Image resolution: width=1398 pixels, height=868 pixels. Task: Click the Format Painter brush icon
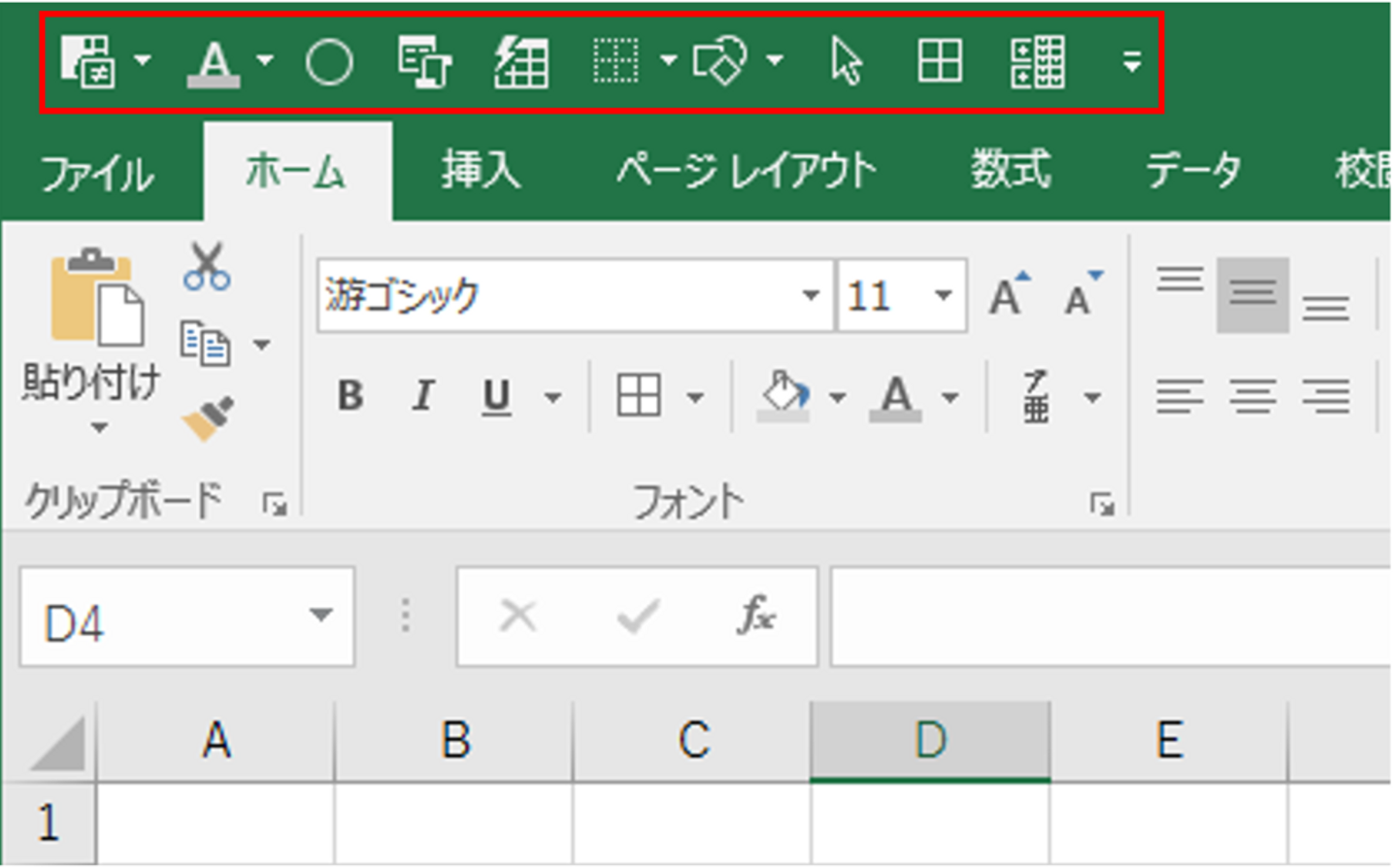(x=209, y=418)
